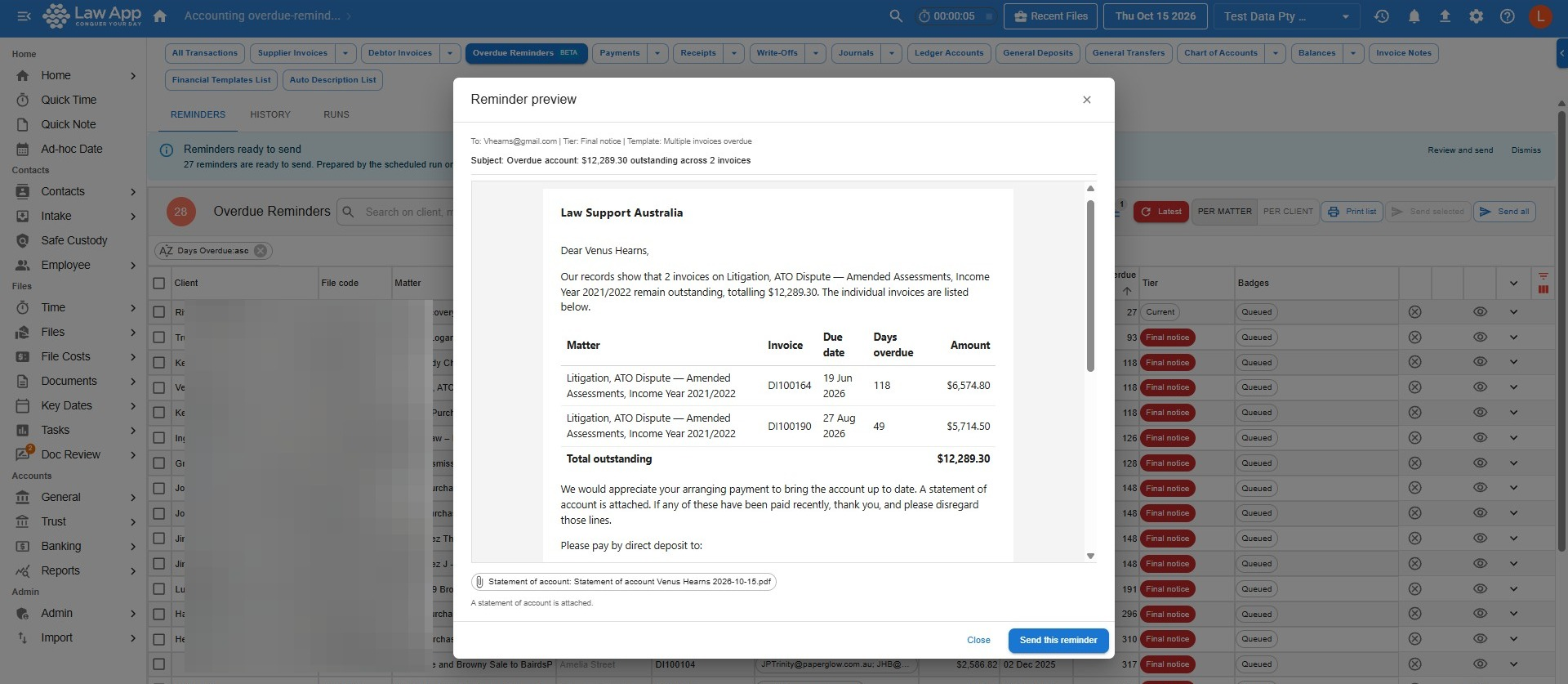Preview reminder via eye icon, 93 days row
This screenshot has height=684, width=1568.
click(1480, 338)
